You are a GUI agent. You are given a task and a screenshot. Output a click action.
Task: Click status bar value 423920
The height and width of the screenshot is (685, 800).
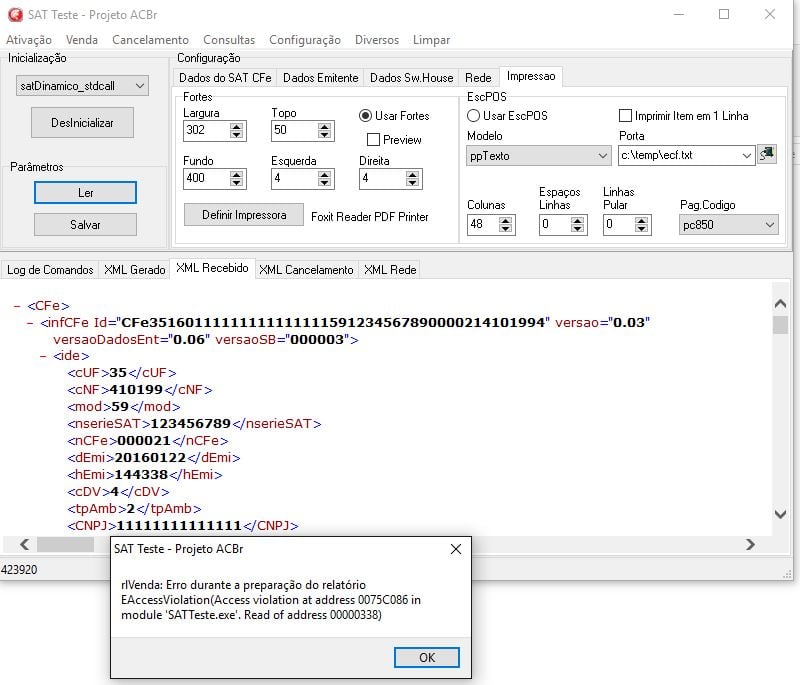coord(19,570)
